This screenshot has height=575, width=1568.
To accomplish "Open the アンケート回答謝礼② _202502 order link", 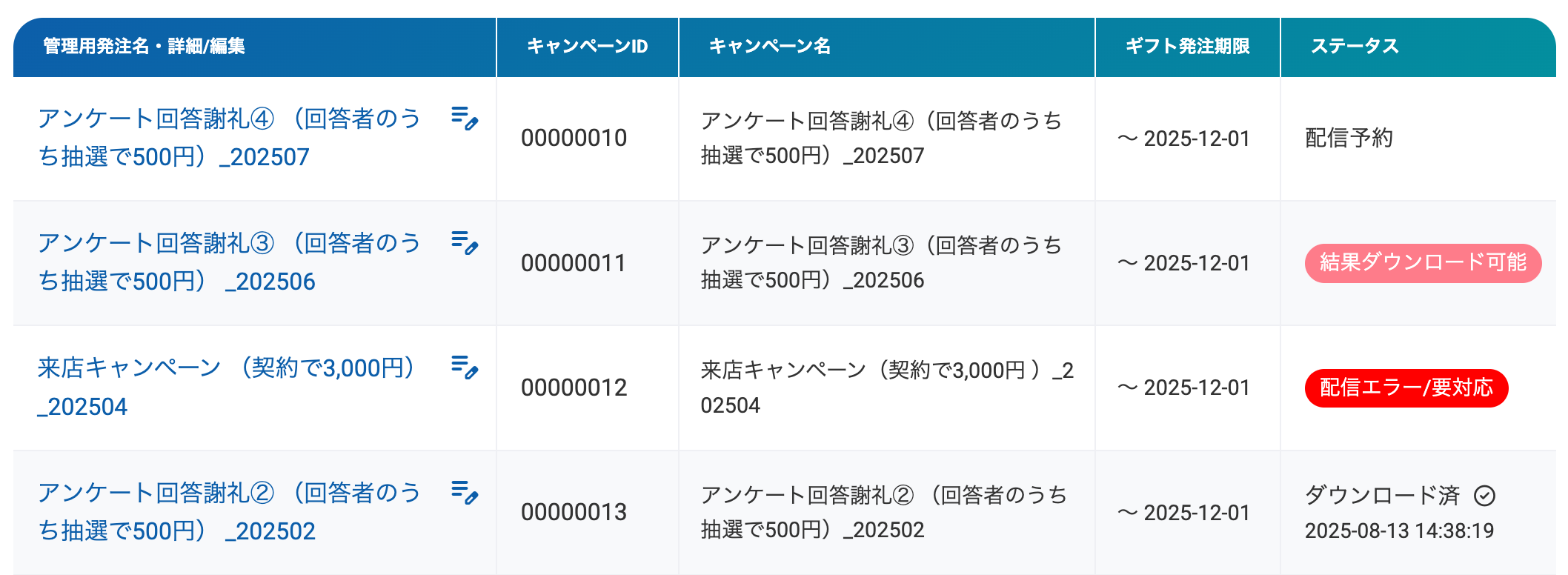I will 230,512.
